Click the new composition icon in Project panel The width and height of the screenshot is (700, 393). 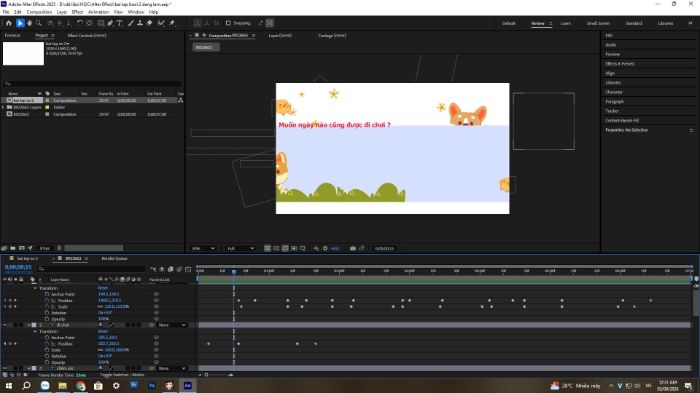click(x=21, y=248)
